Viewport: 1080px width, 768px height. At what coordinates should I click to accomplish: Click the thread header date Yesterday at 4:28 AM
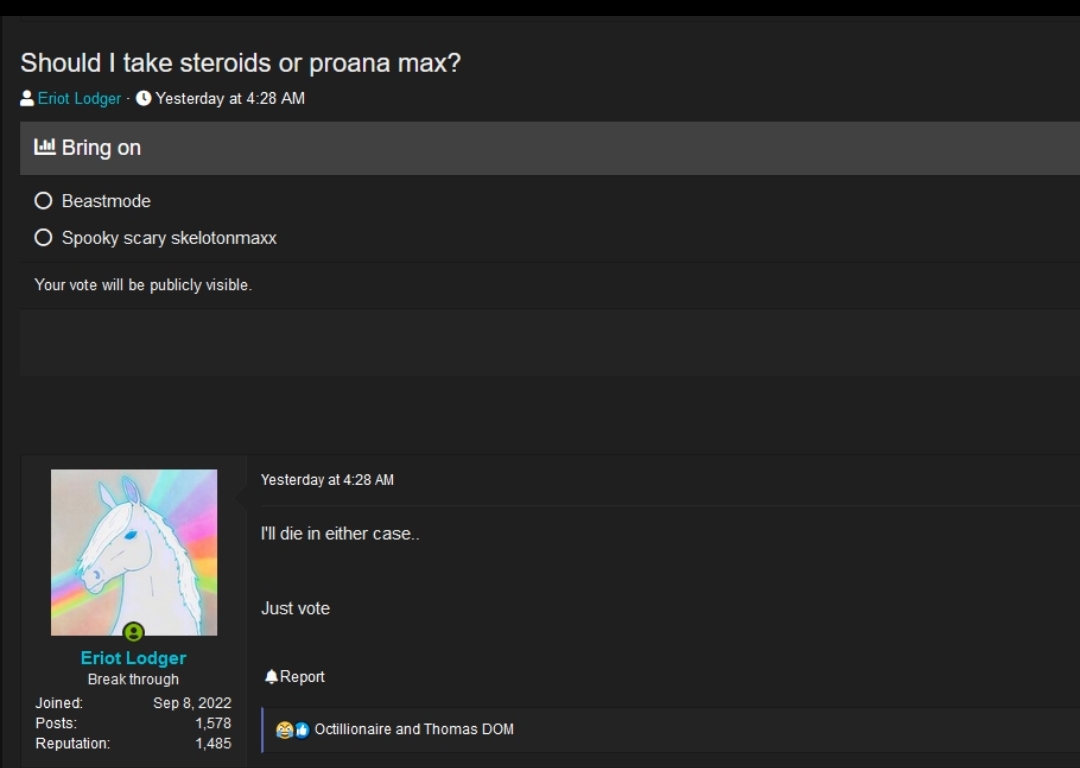point(230,98)
